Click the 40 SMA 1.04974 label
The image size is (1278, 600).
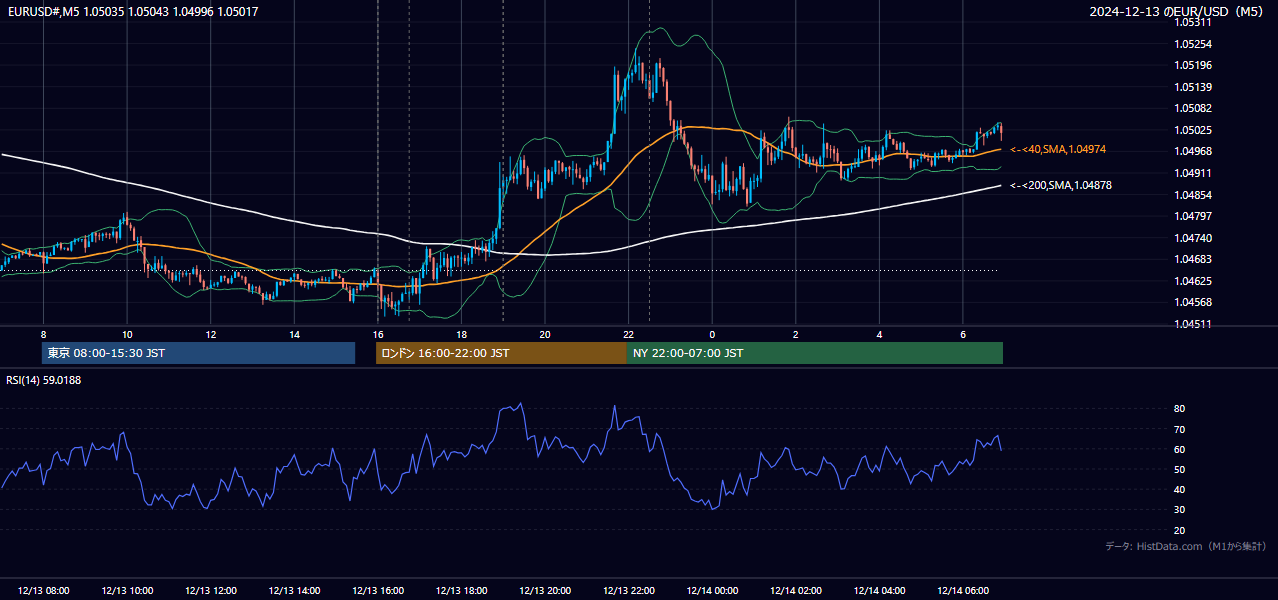tap(1058, 149)
